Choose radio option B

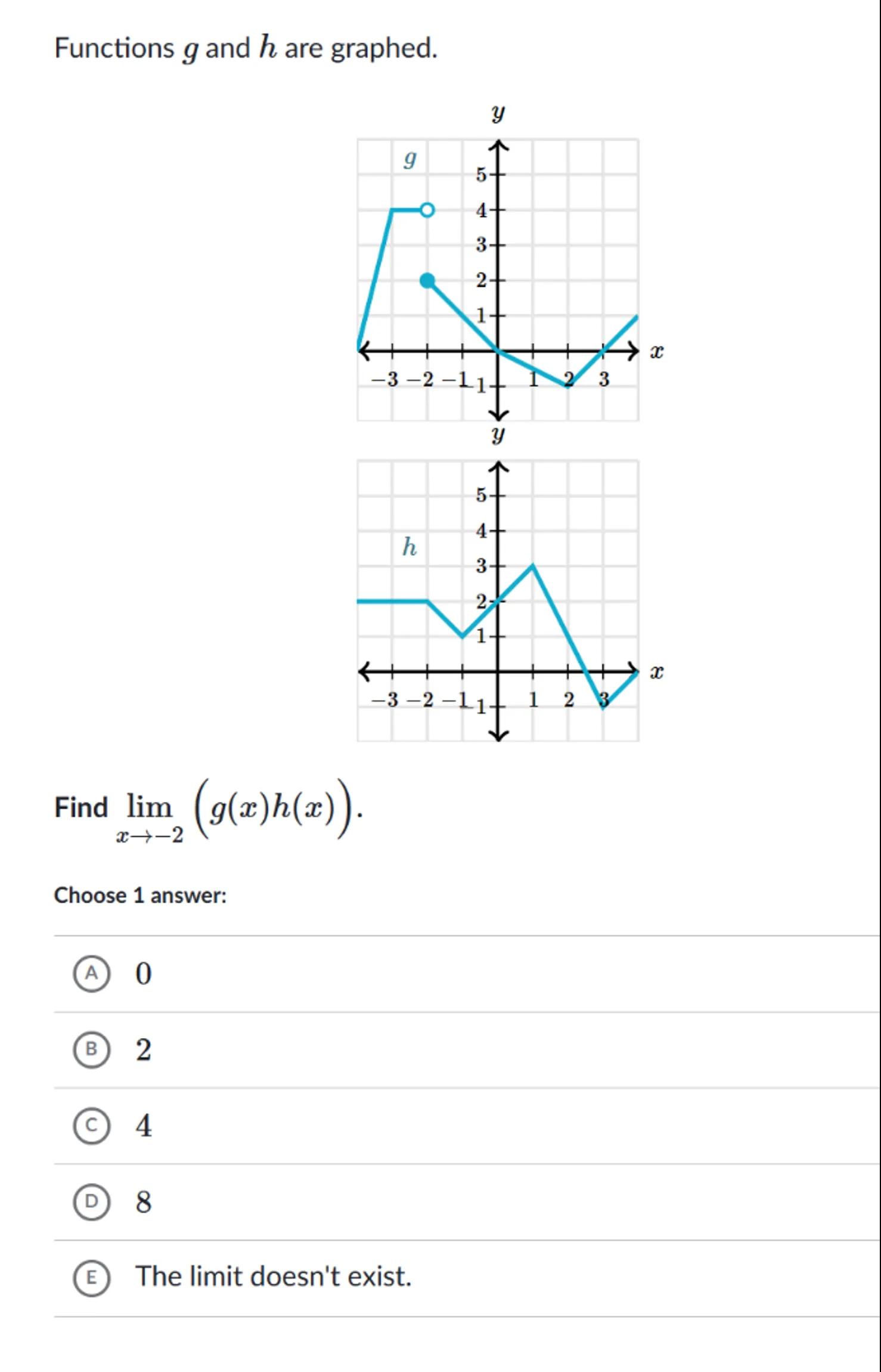(91, 1049)
